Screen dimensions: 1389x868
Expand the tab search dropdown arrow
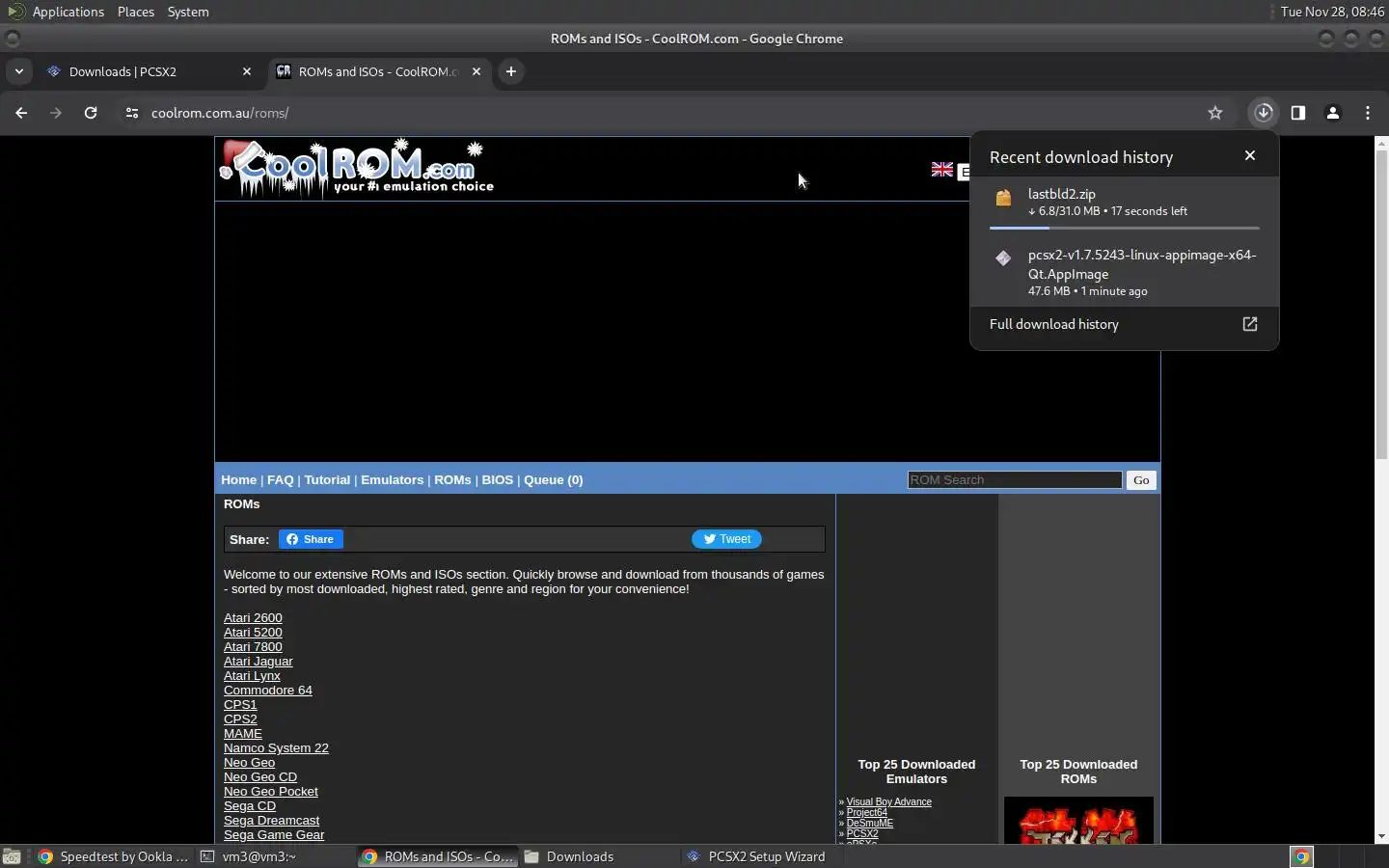pyautogui.click(x=19, y=71)
